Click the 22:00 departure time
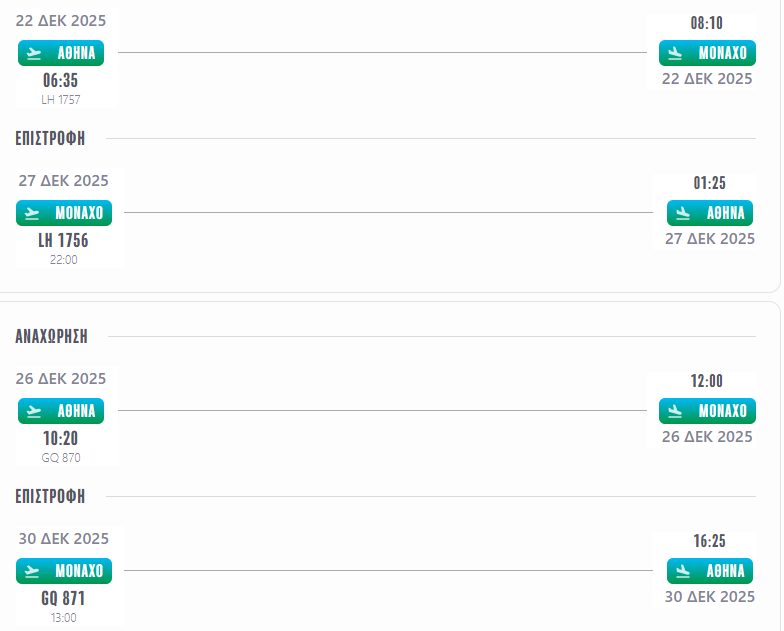 pyautogui.click(x=63, y=260)
